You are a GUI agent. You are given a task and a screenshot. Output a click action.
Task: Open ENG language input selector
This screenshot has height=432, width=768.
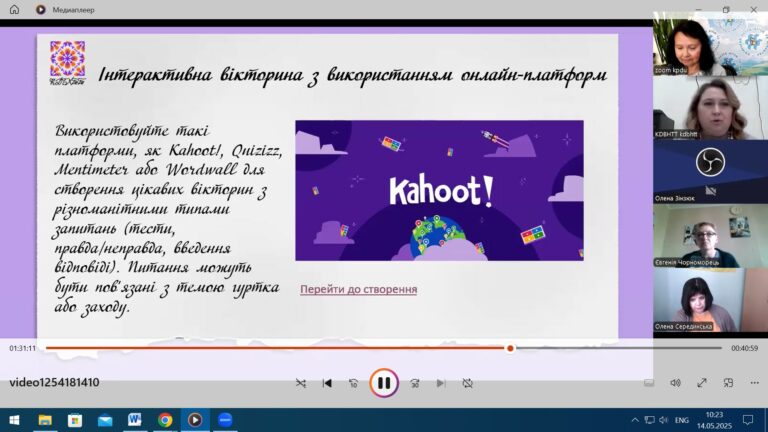681,420
